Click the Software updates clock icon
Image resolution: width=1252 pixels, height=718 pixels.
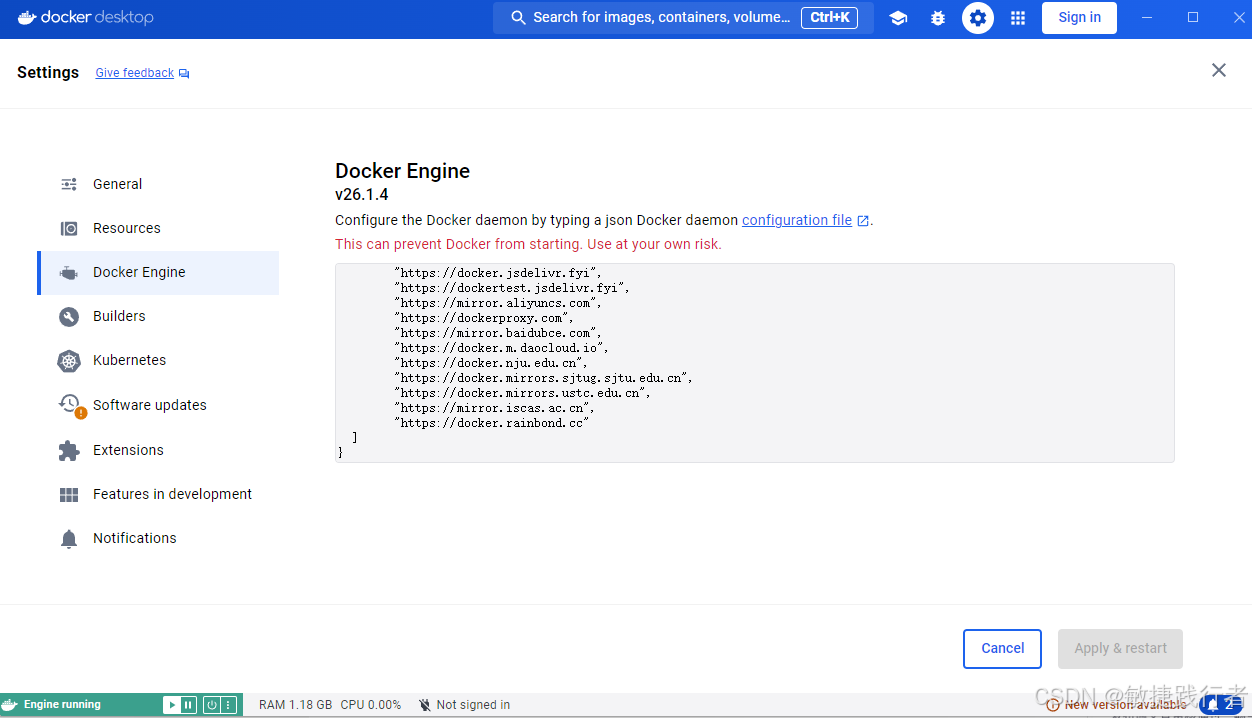[70, 404]
